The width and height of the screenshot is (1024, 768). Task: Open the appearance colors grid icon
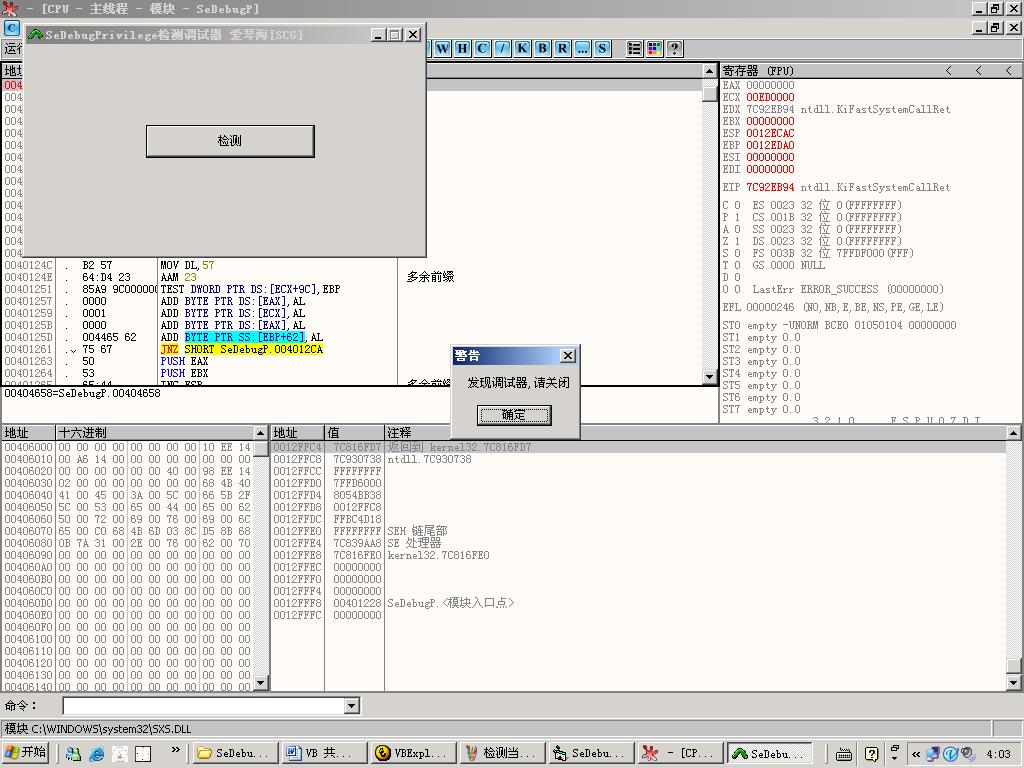tap(654, 48)
